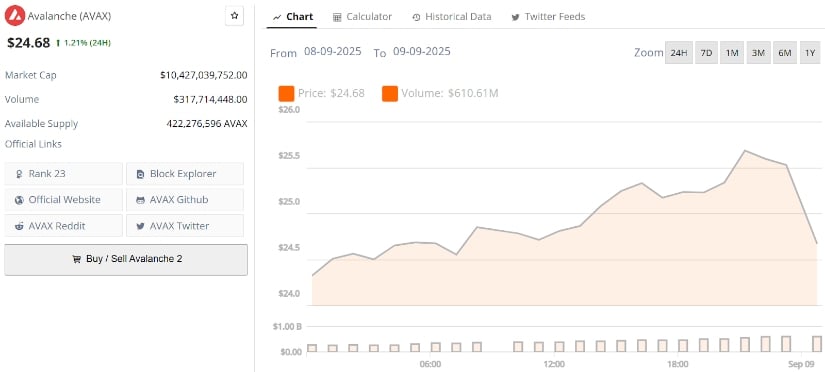Click the From date field 08-09-2025

[333, 52]
